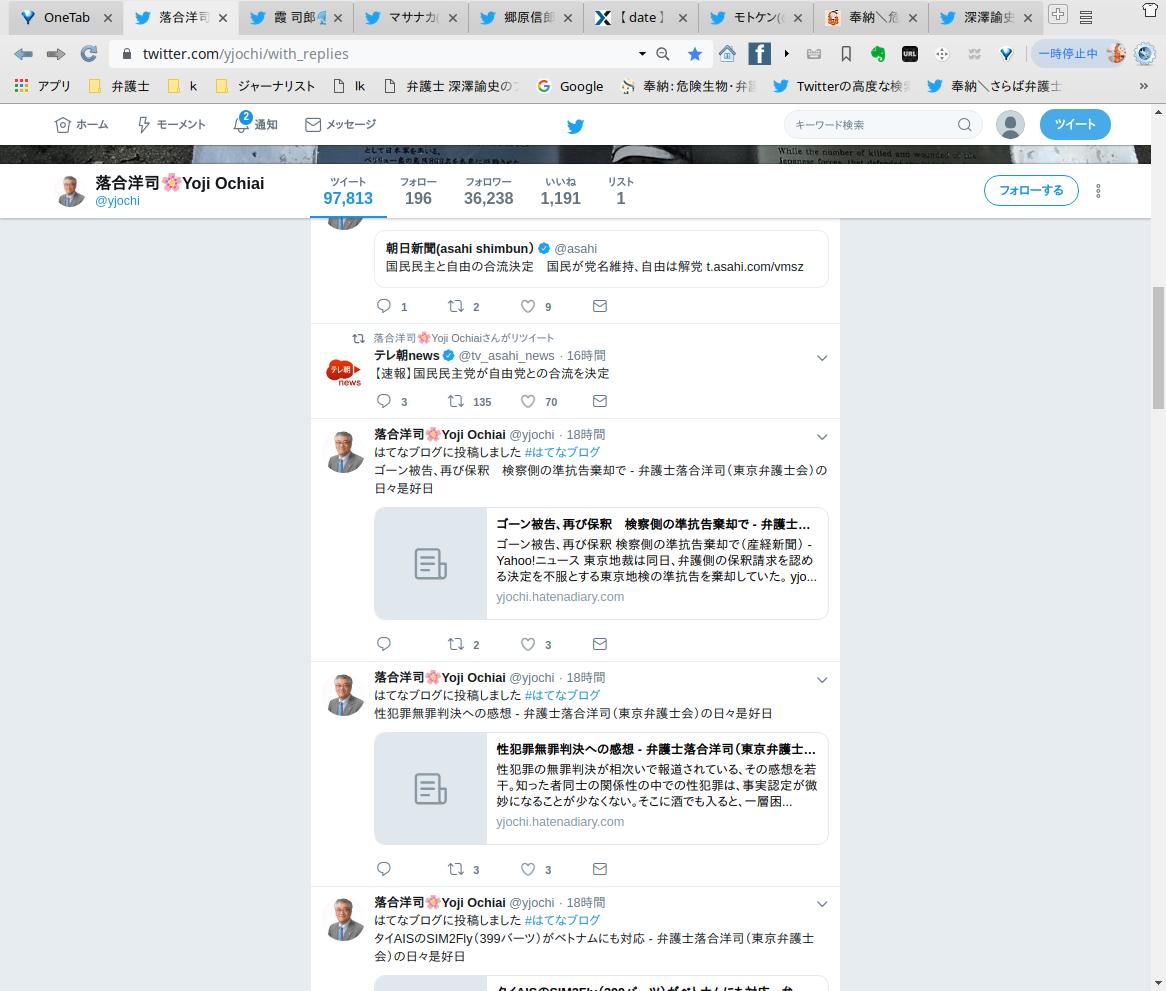This screenshot has height=991, width=1166.
Task: Open the テレ朝news avatar
Action: (344, 370)
